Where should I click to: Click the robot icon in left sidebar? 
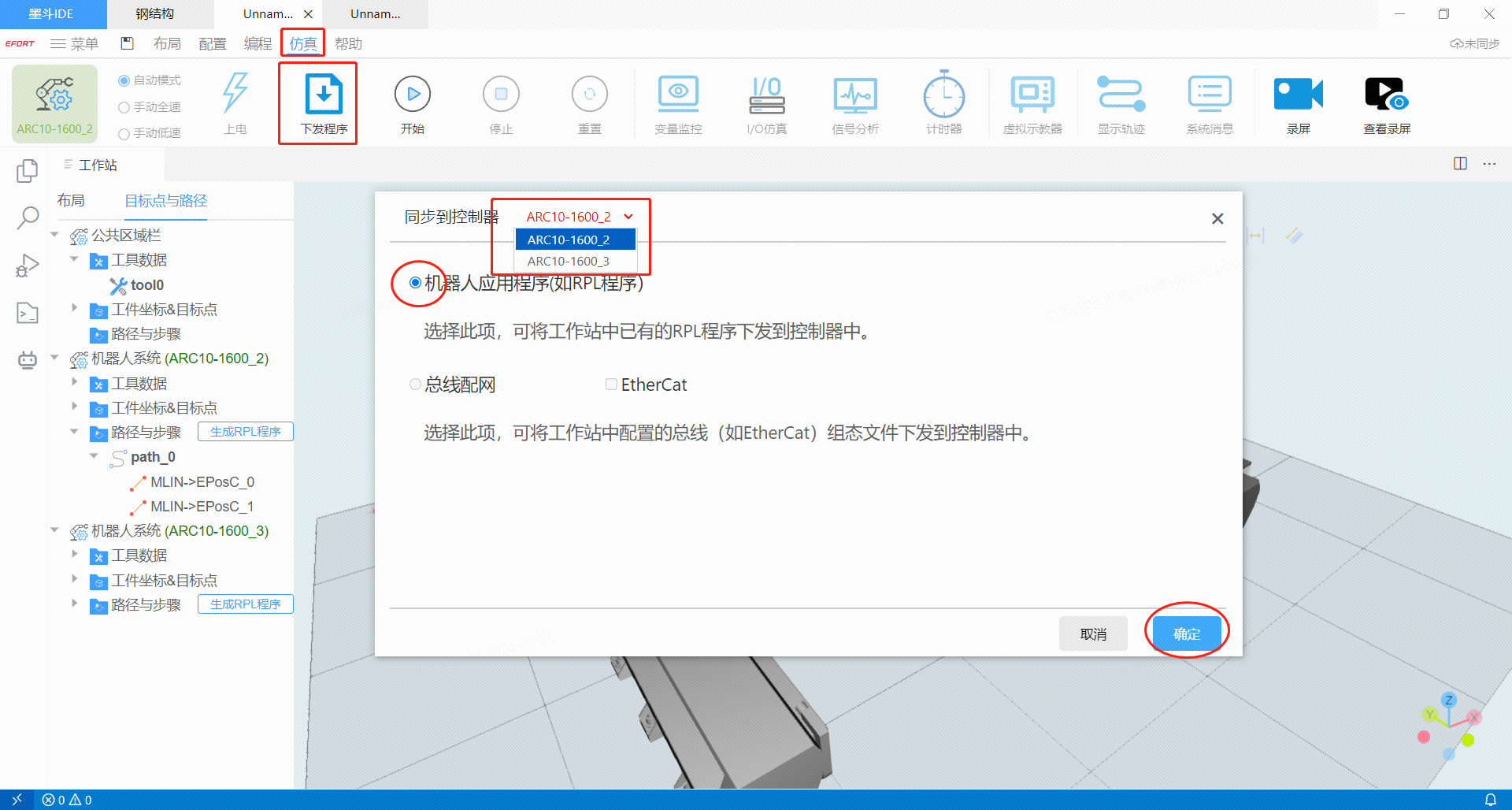click(x=28, y=360)
